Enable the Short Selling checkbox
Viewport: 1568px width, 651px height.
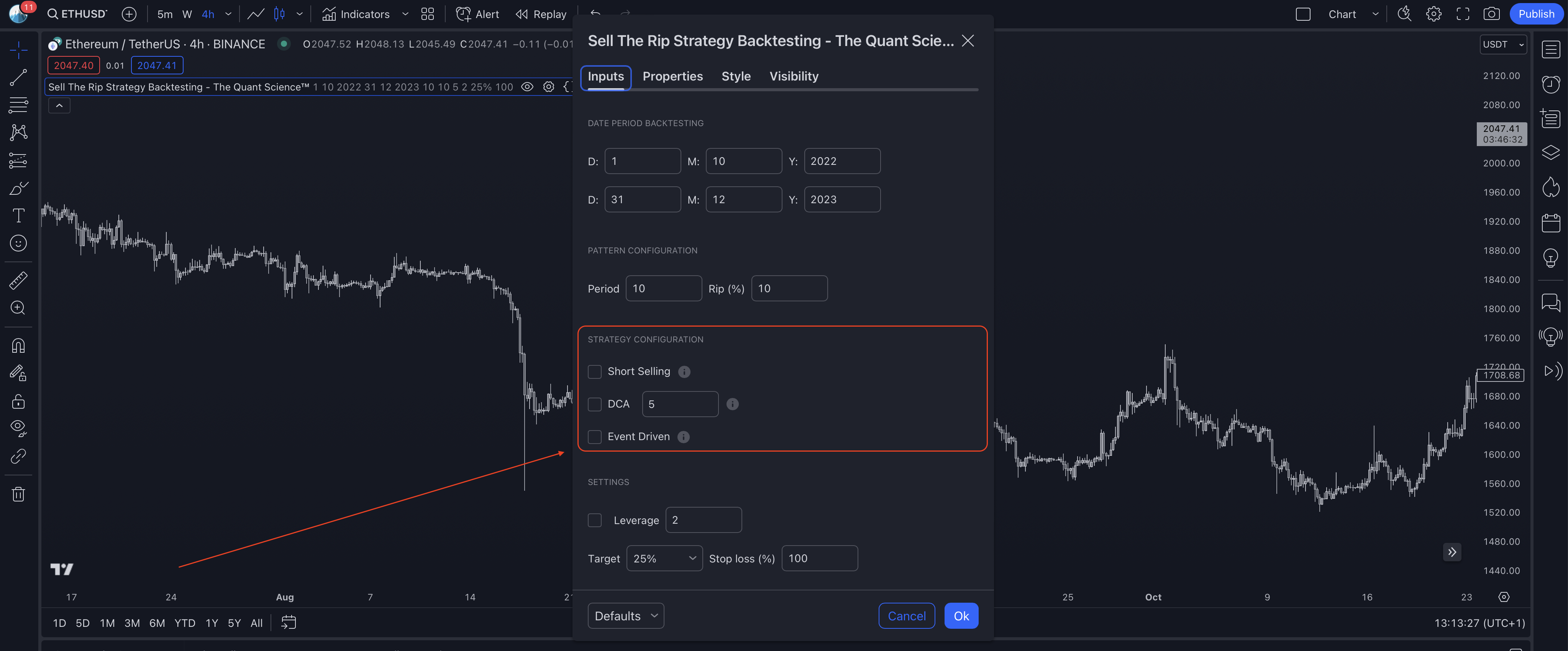click(595, 372)
